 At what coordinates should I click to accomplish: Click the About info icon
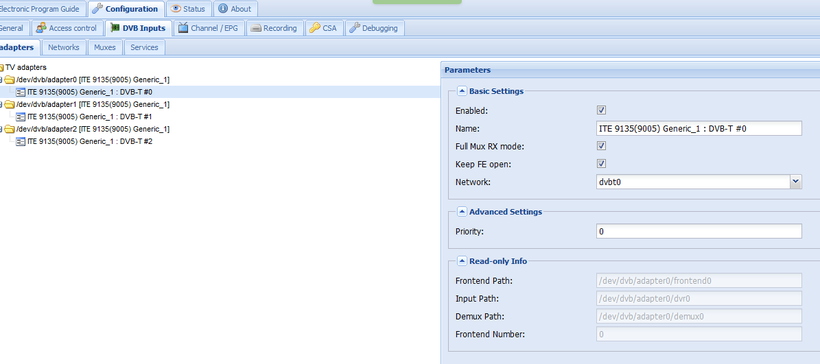click(x=223, y=9)
